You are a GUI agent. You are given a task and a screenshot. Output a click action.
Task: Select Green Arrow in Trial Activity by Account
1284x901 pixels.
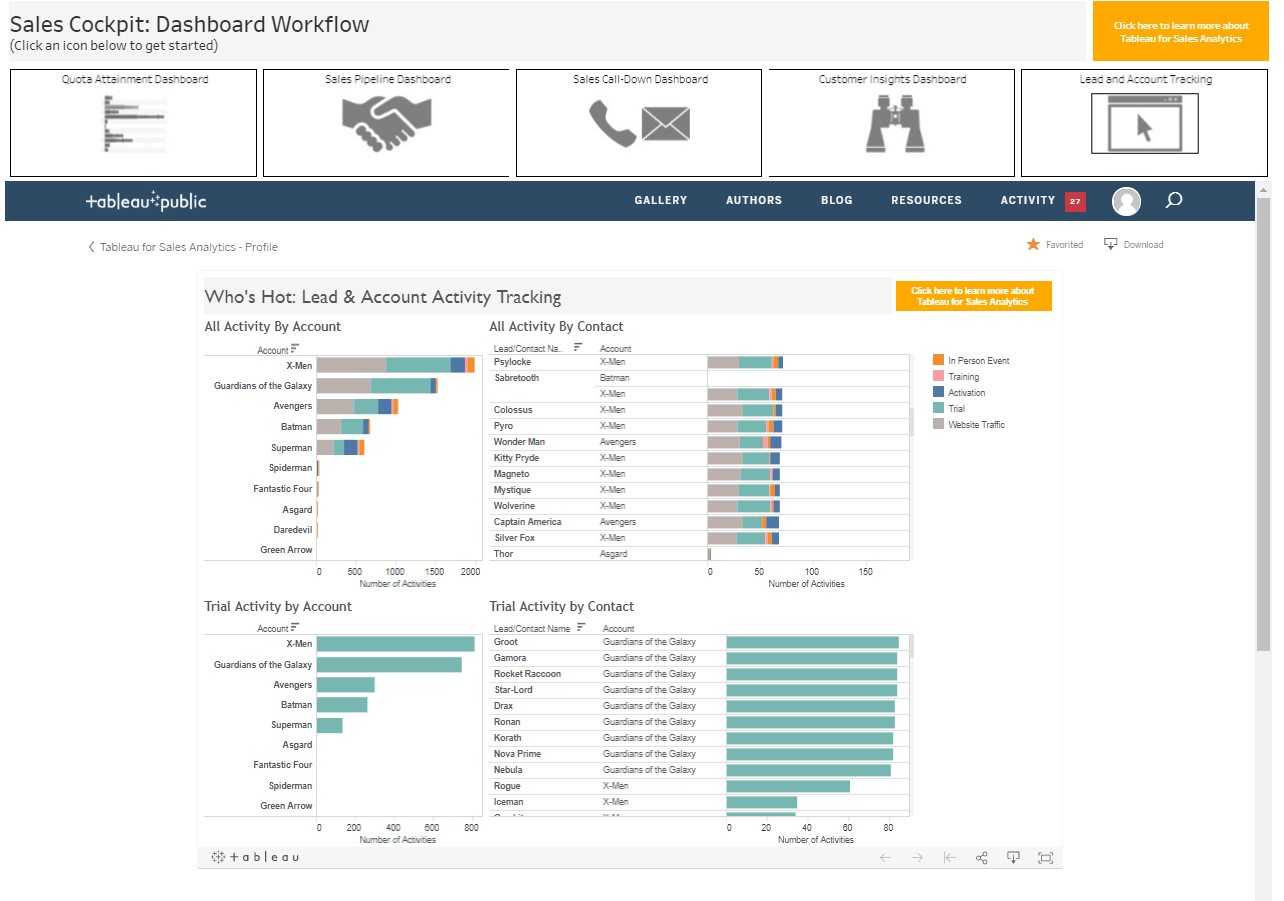[x=287, y=806]
